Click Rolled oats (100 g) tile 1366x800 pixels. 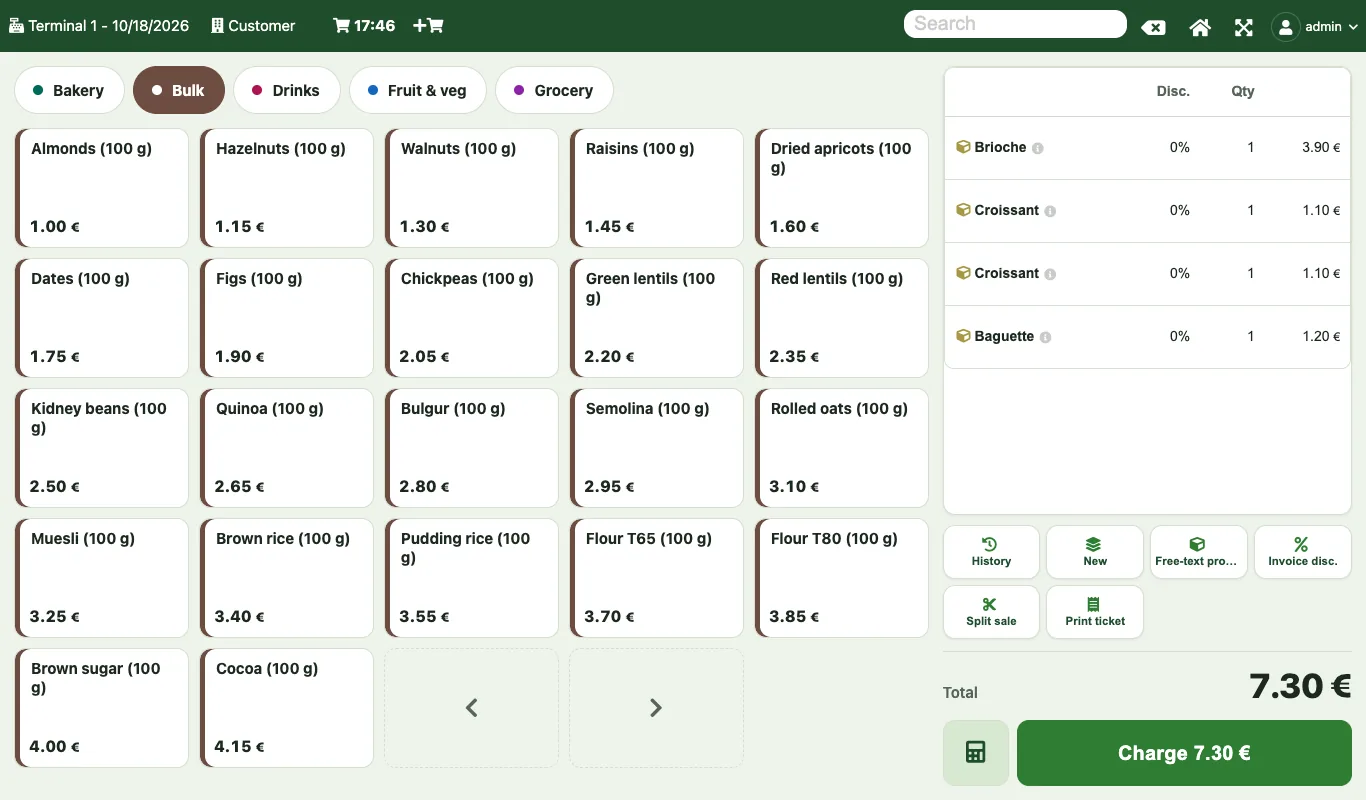(842, 448)
